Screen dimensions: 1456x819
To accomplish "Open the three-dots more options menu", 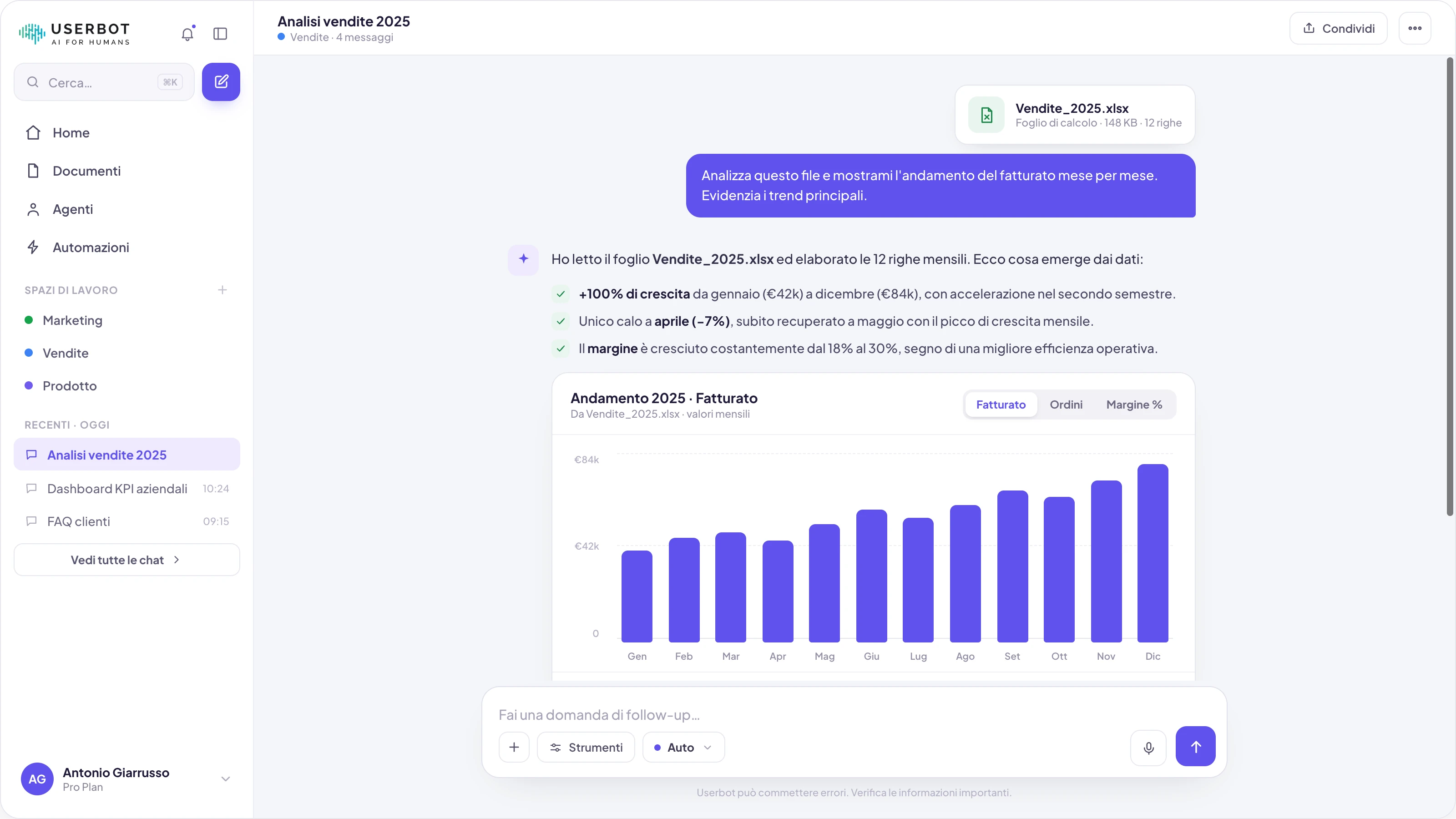I will click(x=1415, y=28).
